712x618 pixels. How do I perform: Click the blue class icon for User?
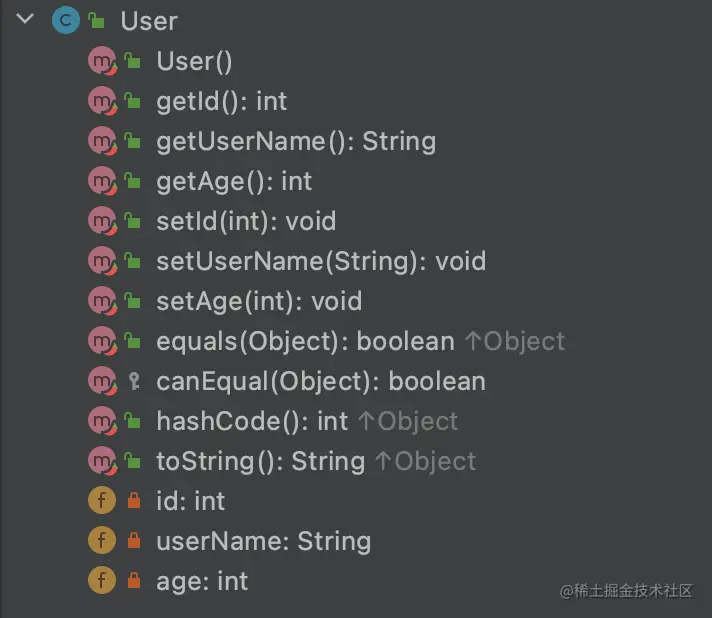click(66, 20)
